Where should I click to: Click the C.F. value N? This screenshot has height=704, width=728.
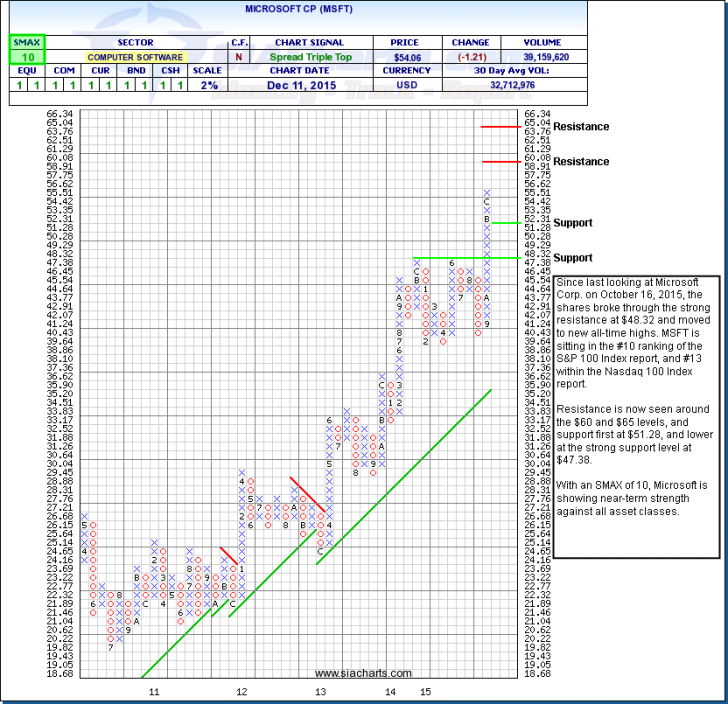(240, 58)
